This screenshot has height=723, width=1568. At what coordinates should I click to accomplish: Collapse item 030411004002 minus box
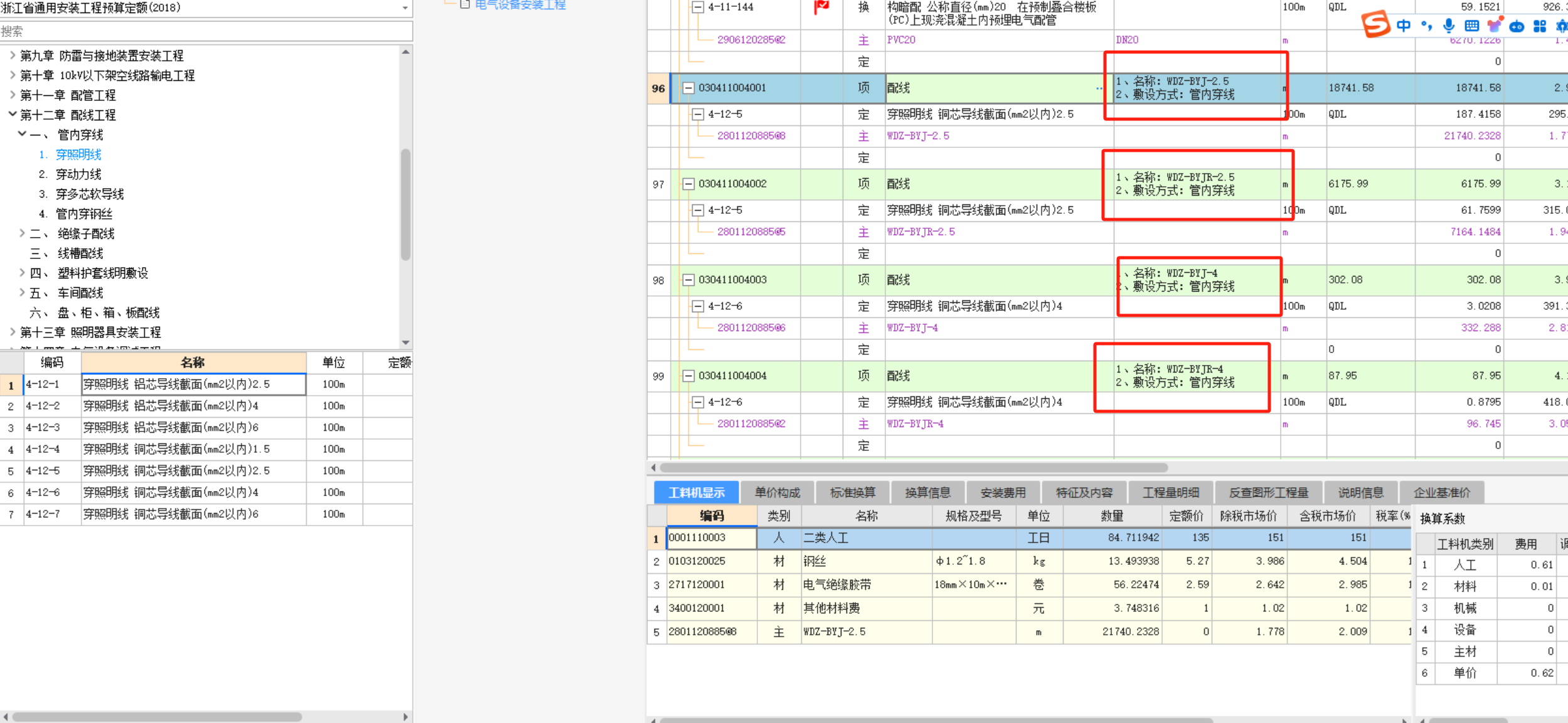click(x=688, y=184)
